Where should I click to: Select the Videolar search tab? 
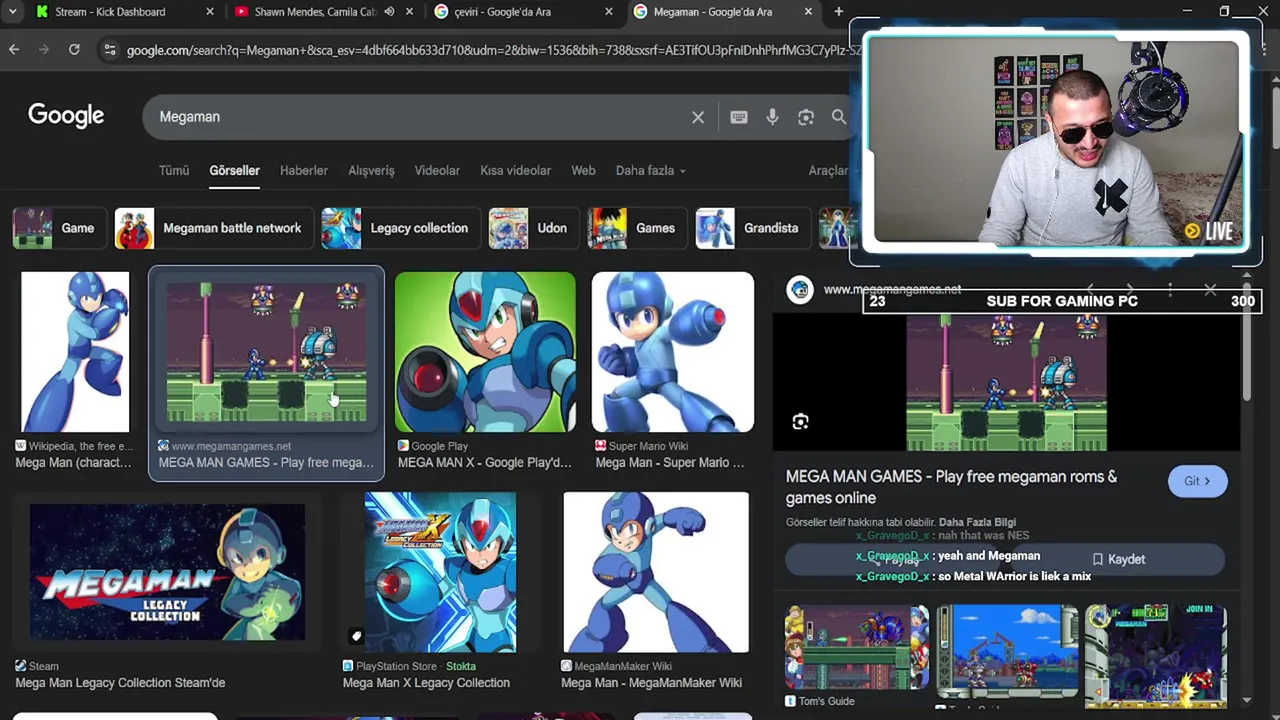coord(437,171)
